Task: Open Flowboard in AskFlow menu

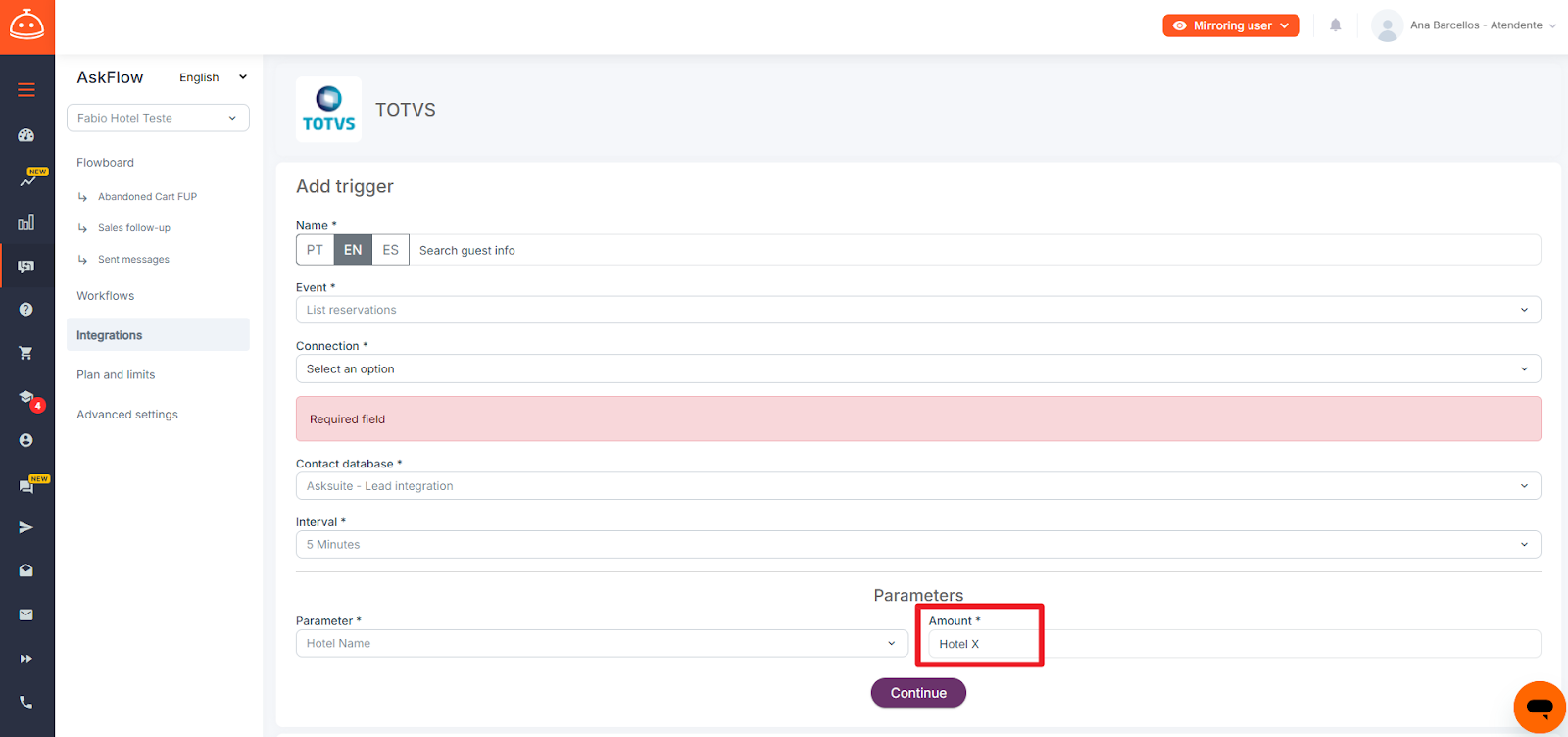Action: coord(106,163)
